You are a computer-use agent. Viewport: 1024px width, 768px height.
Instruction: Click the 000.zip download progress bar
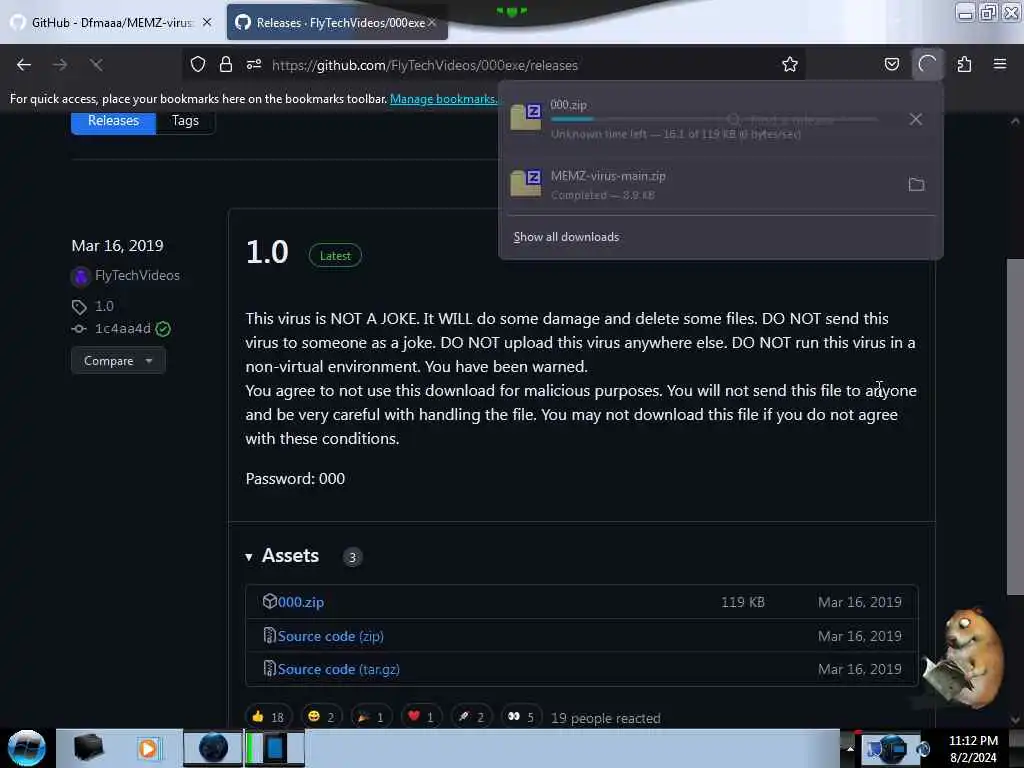click(x=714, y=119)
